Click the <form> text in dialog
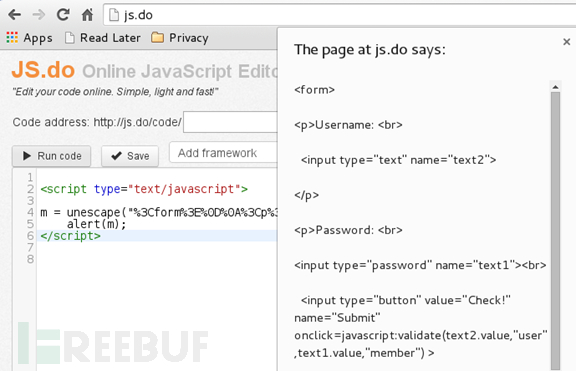This screenshot has width=576, height=371. coord(314,90)
